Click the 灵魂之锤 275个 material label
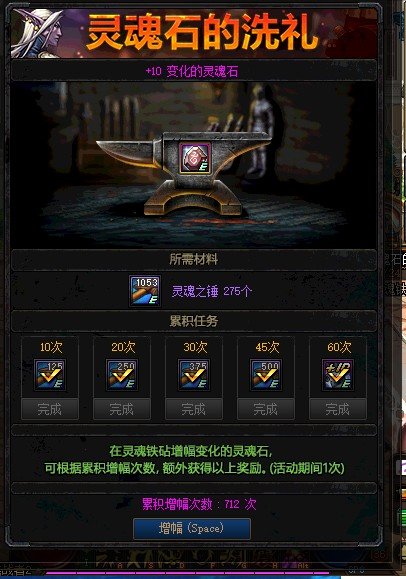The image size is (406, 579). pos(212,291)
